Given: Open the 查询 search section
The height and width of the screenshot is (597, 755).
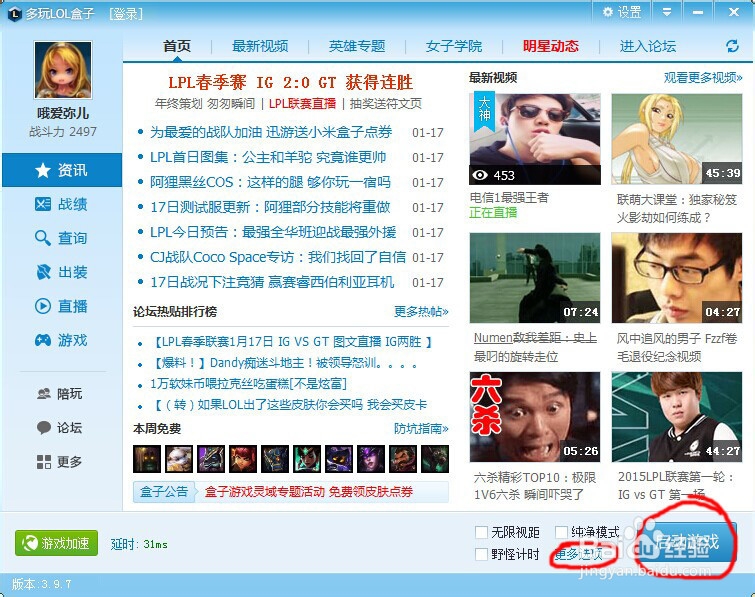Looking at the screenshot, I should coord(62,238).
